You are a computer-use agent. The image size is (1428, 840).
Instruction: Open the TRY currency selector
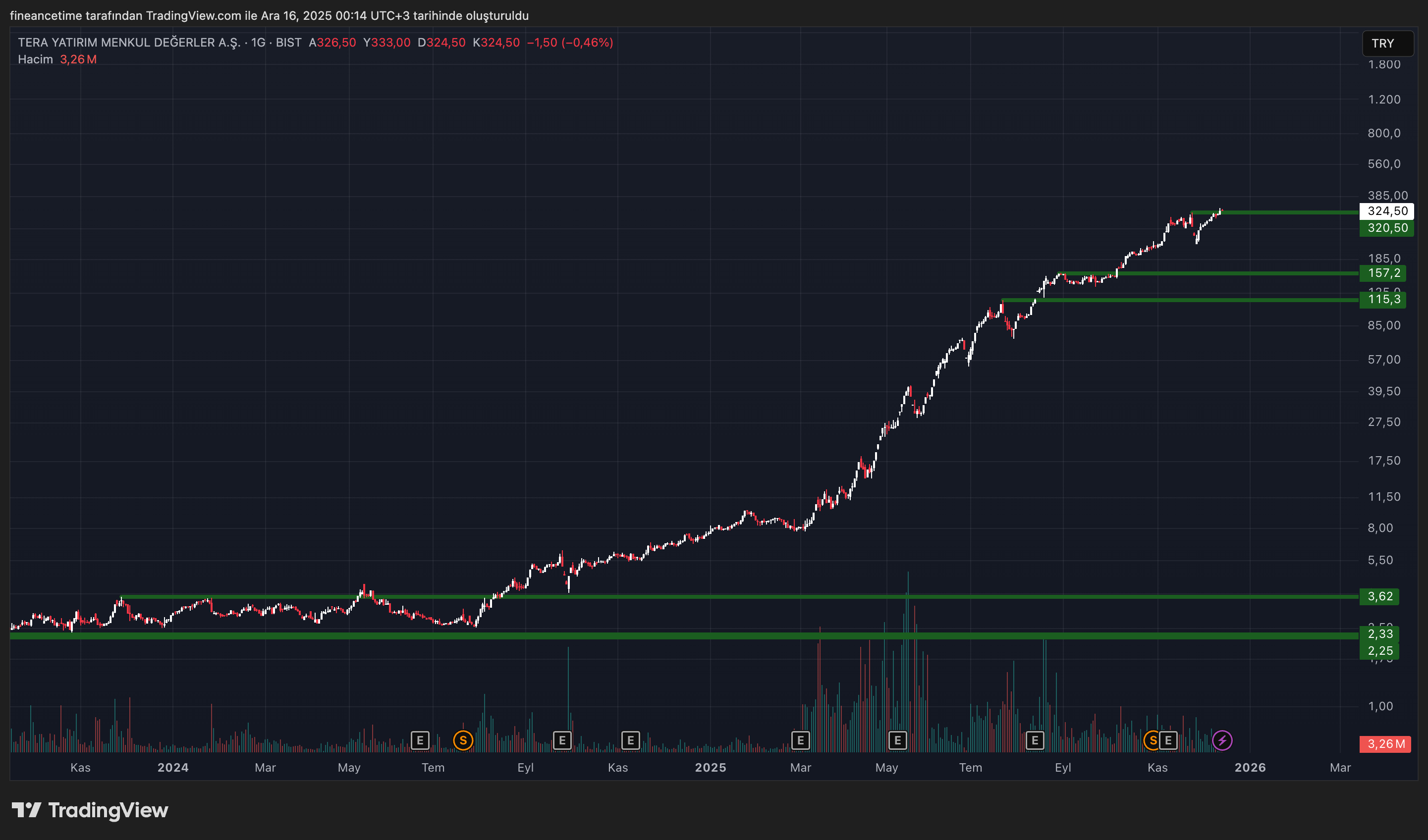tap(1387, 44)
